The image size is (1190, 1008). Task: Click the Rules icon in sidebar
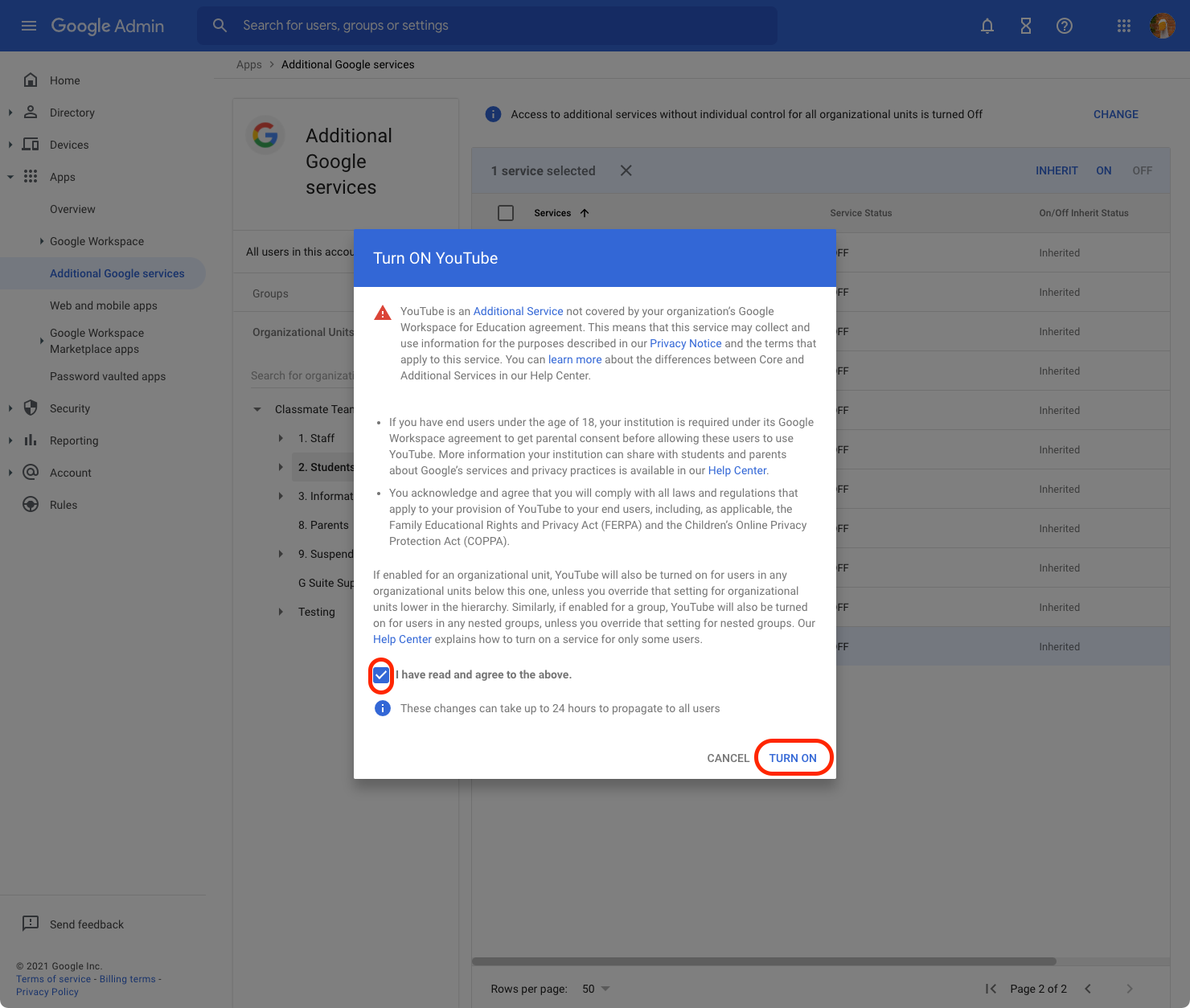coord(31,504)
